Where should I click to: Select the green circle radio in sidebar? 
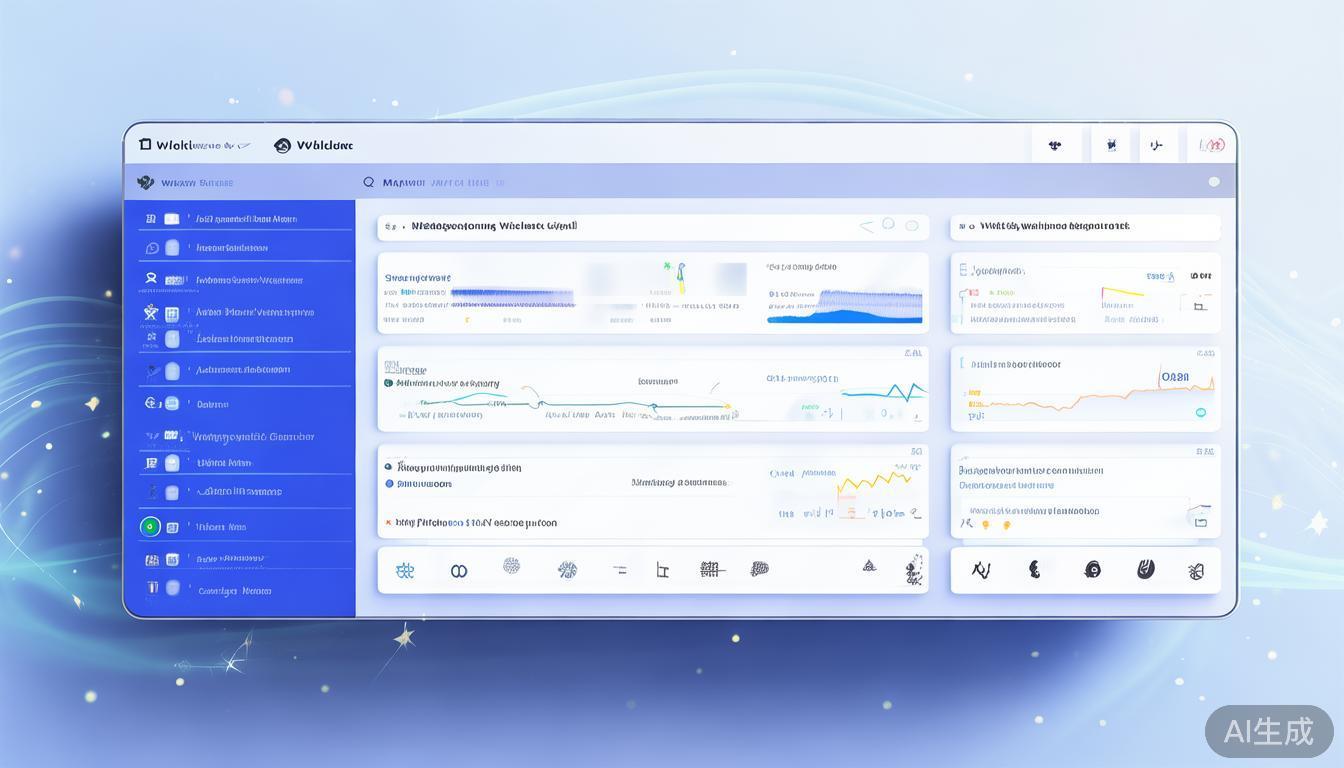(150, 526)
